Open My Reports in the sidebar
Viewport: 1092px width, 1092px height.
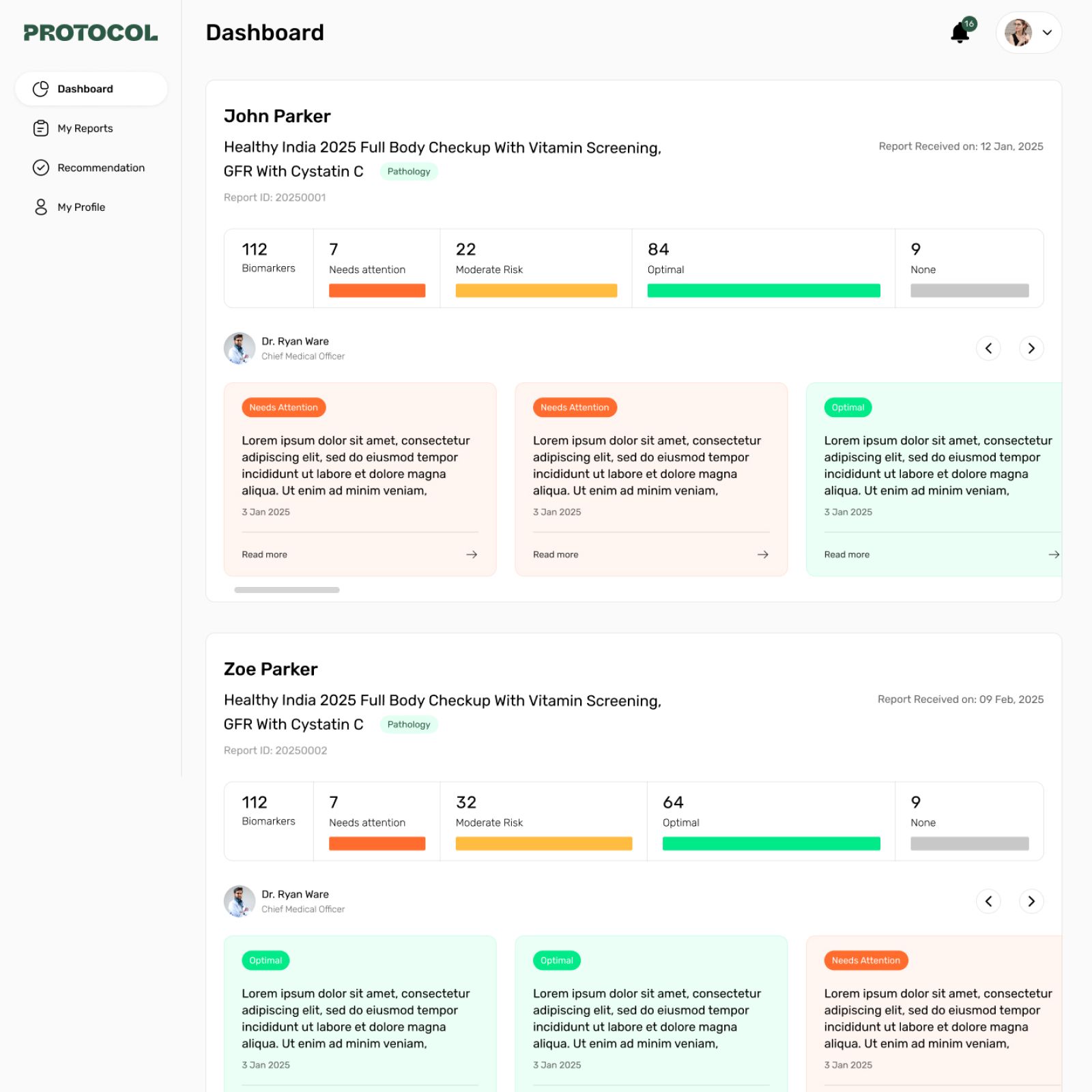(x=85, y=128)
